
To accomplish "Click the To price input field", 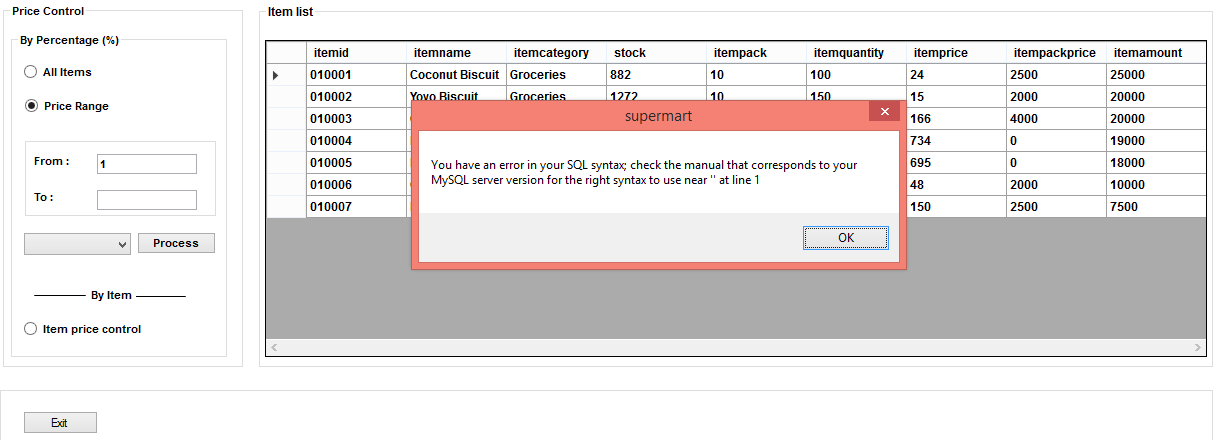I will pos(147,200).
